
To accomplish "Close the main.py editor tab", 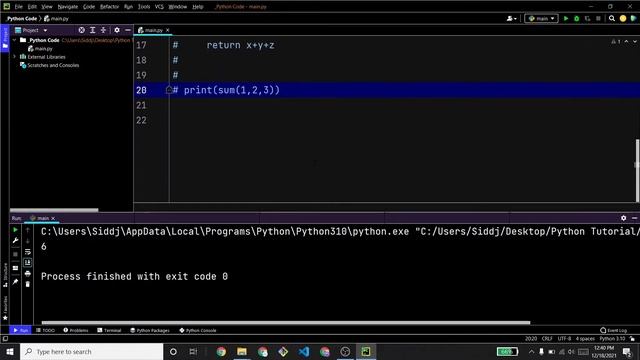I will (167, 30).
